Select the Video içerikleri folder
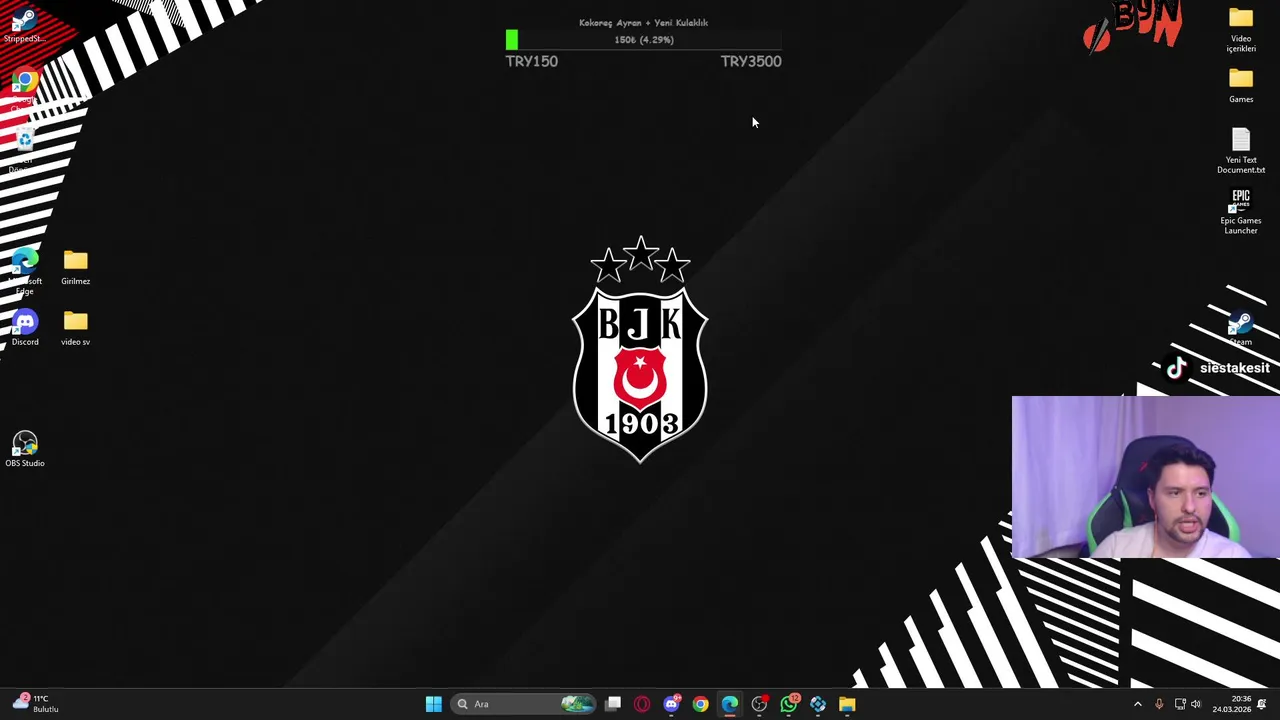The width and height of the screenshot is (1280, 720). (1241, 30)
